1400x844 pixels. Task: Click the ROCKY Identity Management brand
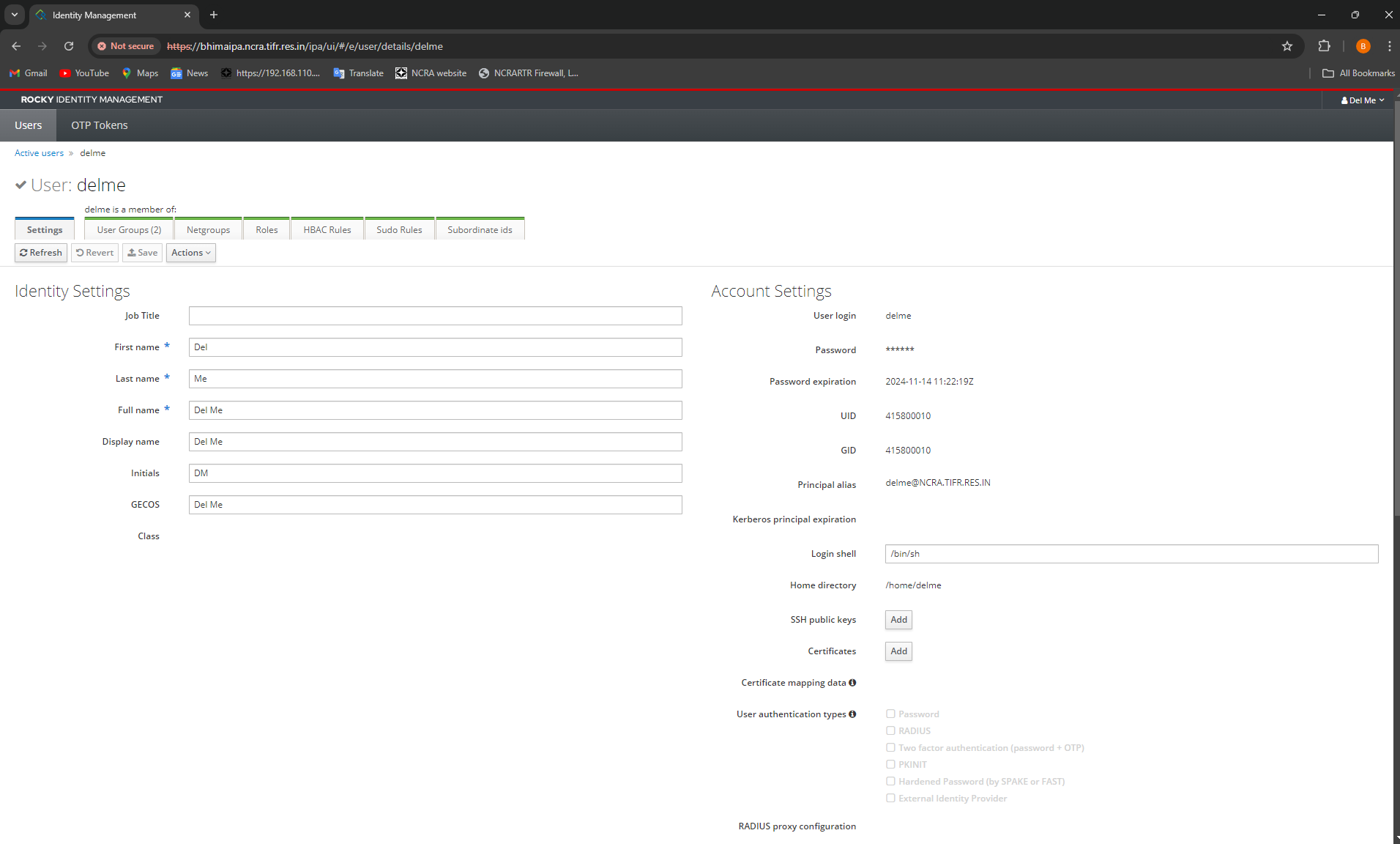pyautogui.click(x=92, y=100)
